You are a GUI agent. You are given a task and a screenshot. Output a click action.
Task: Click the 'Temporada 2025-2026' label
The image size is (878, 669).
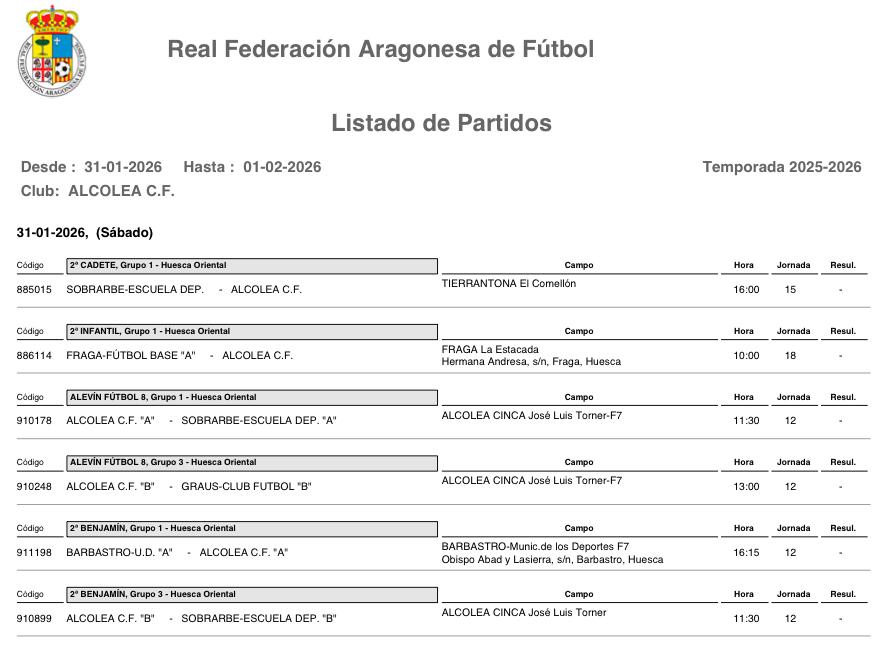pos(781,167)
